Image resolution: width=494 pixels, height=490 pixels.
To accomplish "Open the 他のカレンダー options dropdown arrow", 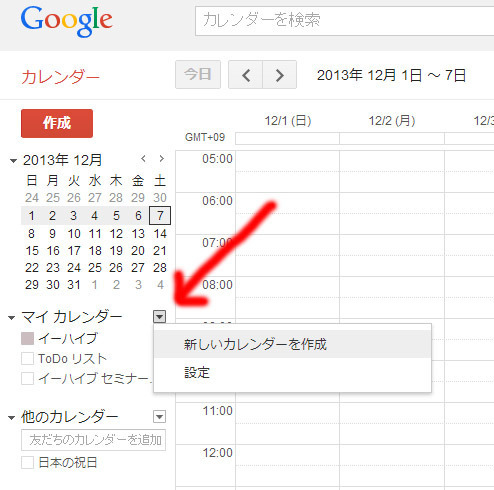I will 160,417.
